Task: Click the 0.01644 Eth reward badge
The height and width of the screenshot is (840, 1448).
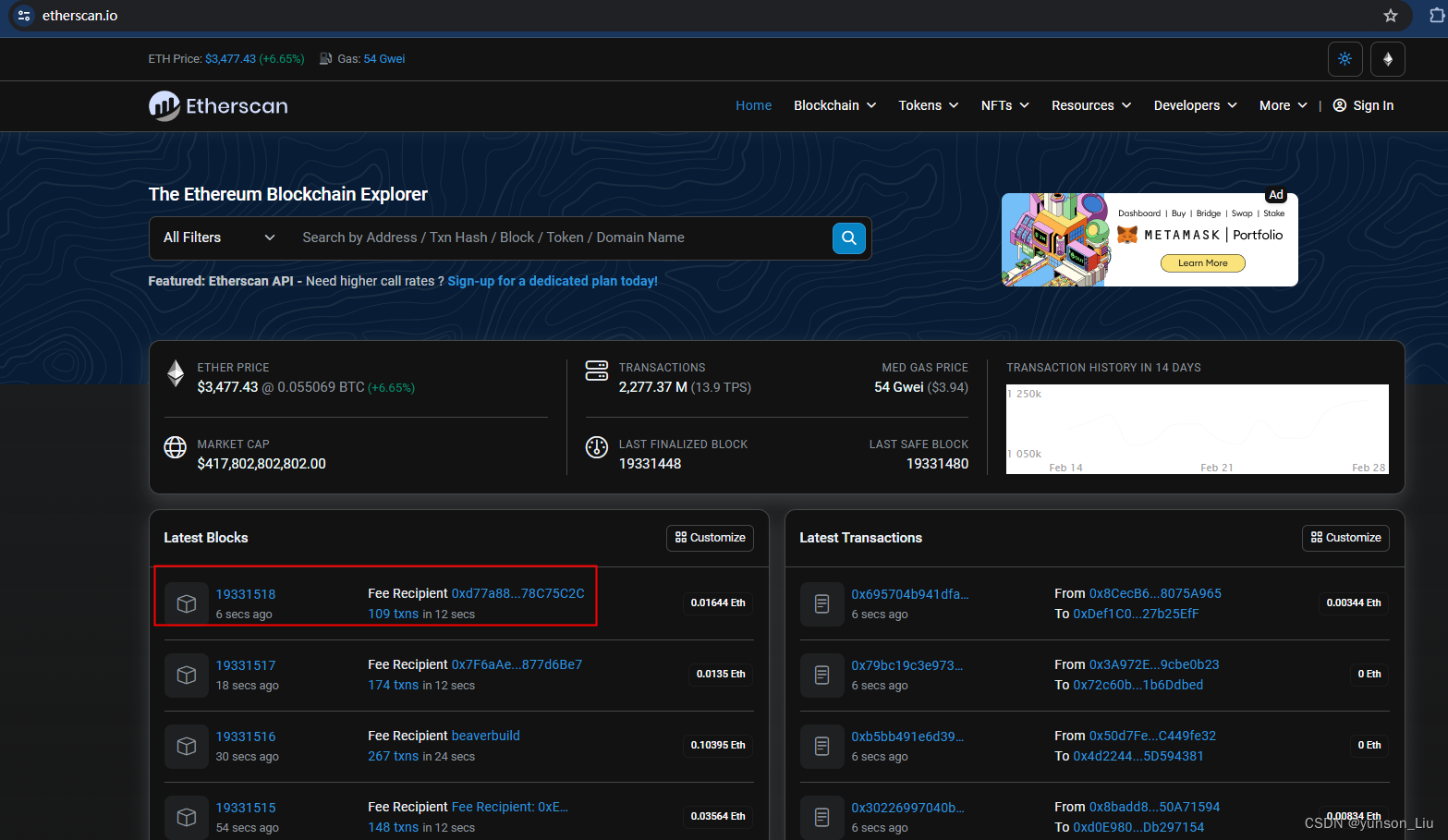Action: pos(718,603)
